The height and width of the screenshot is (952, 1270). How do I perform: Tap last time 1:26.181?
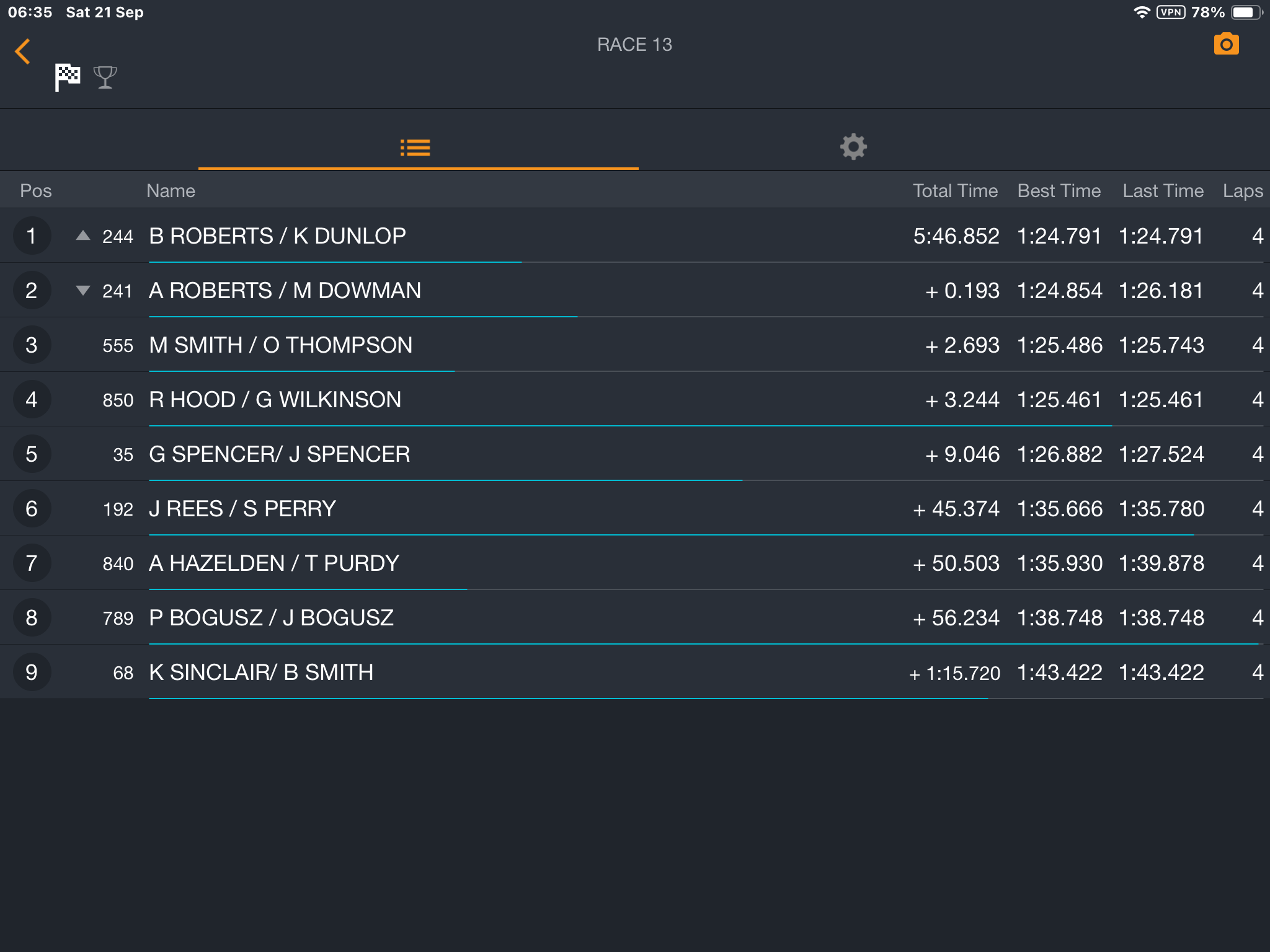1161,291
